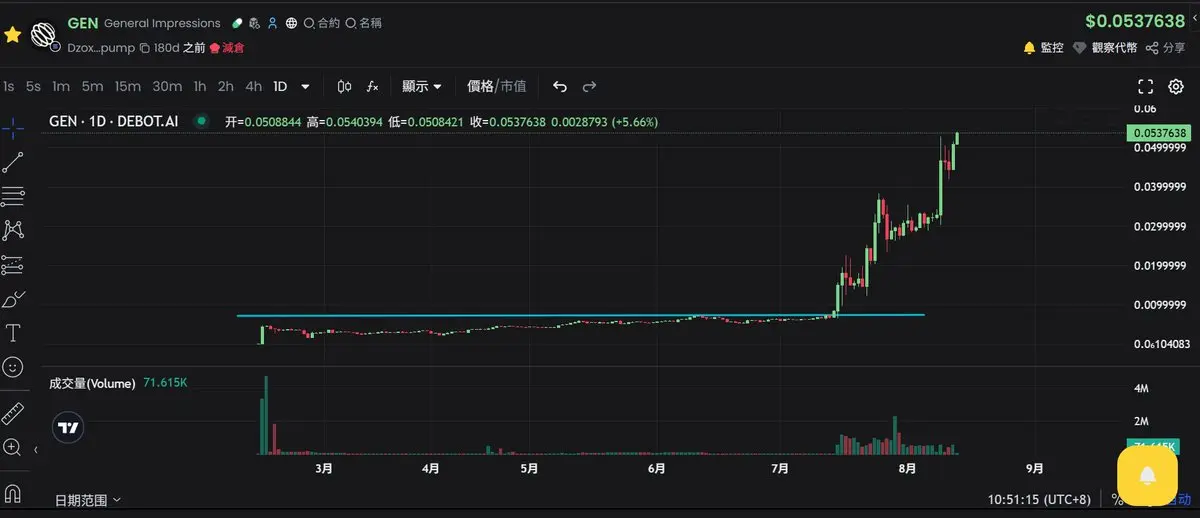Image resolution: width=1200 pixels, height=518 pixels.
Task: Select the XABCD pattern tool
Action: 13,230
